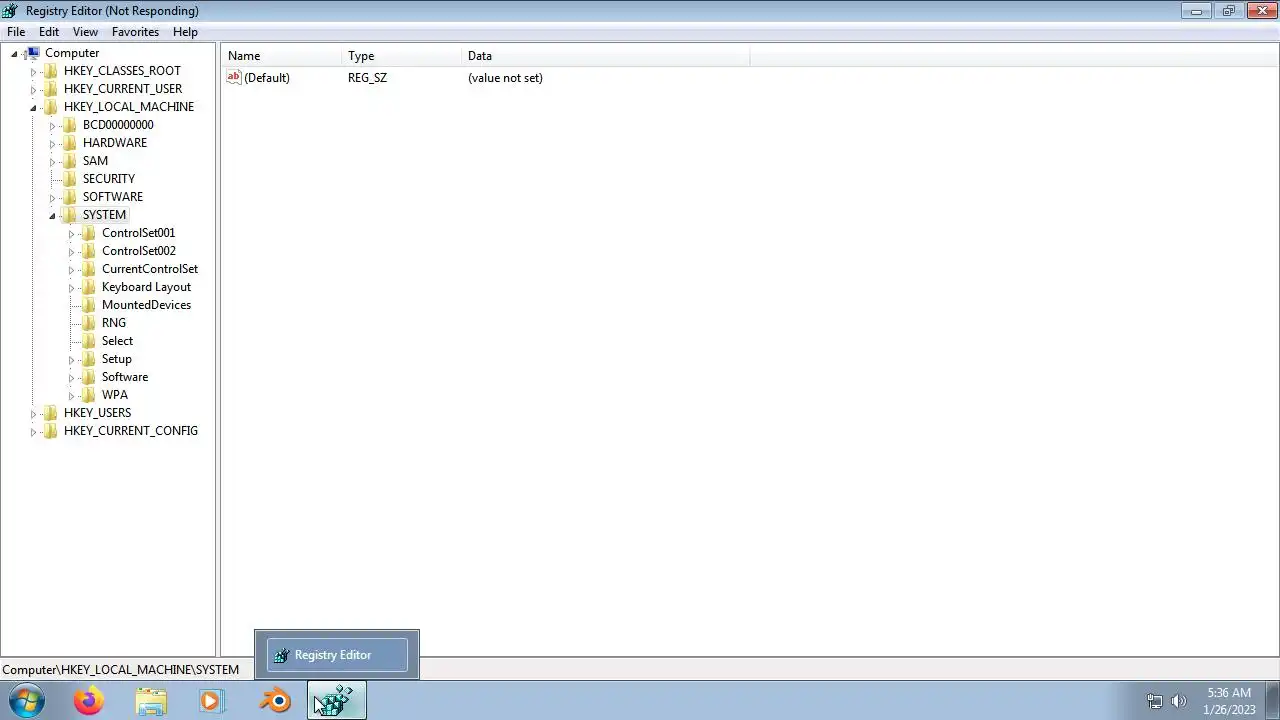Open the network tray icon
The height and width of the screenshot is (720, 1280).
pyautogui.click(x=1155, y=701)
